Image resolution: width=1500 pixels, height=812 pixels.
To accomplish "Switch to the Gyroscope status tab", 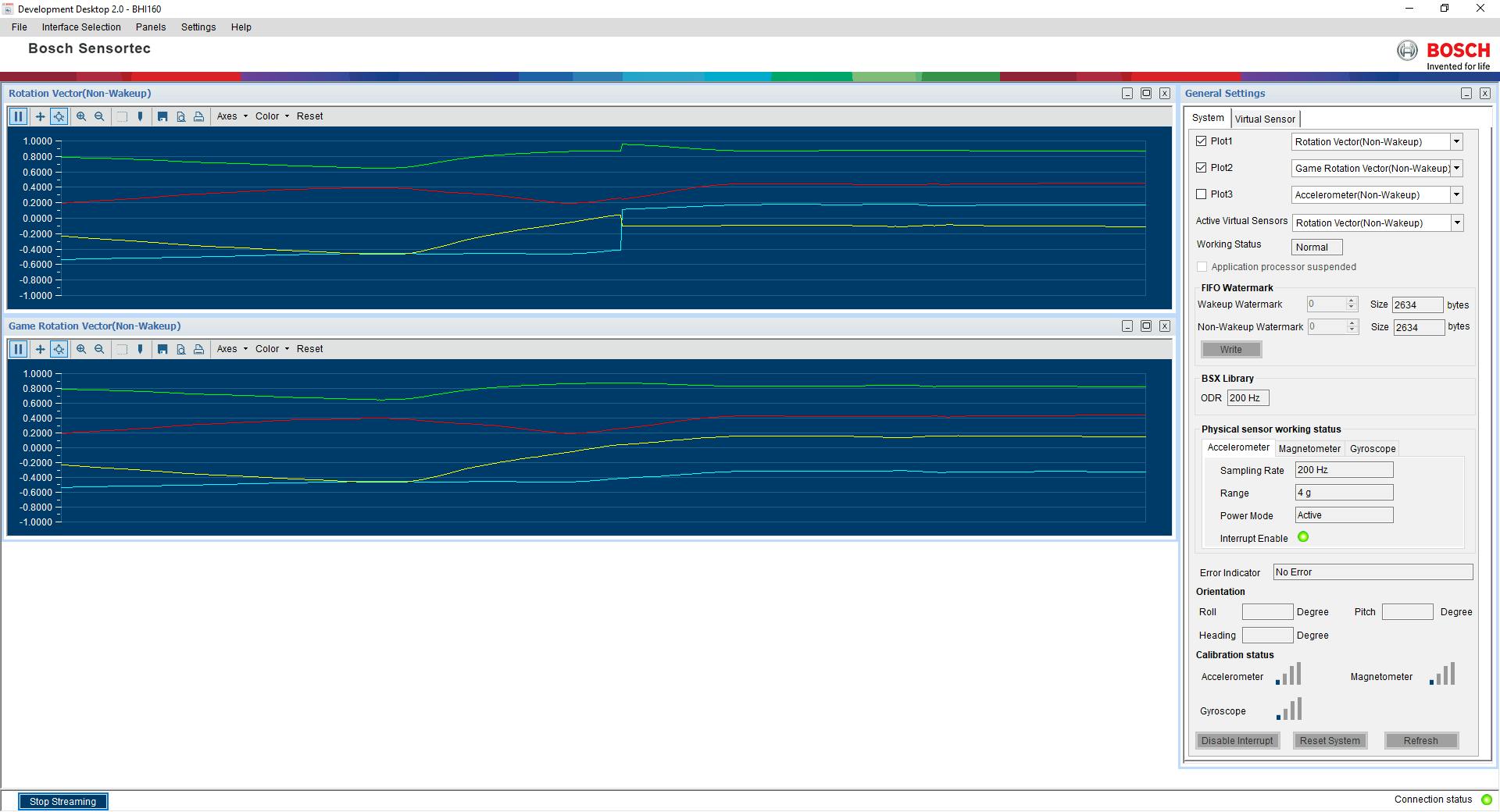I will [x=1373, y=449].
